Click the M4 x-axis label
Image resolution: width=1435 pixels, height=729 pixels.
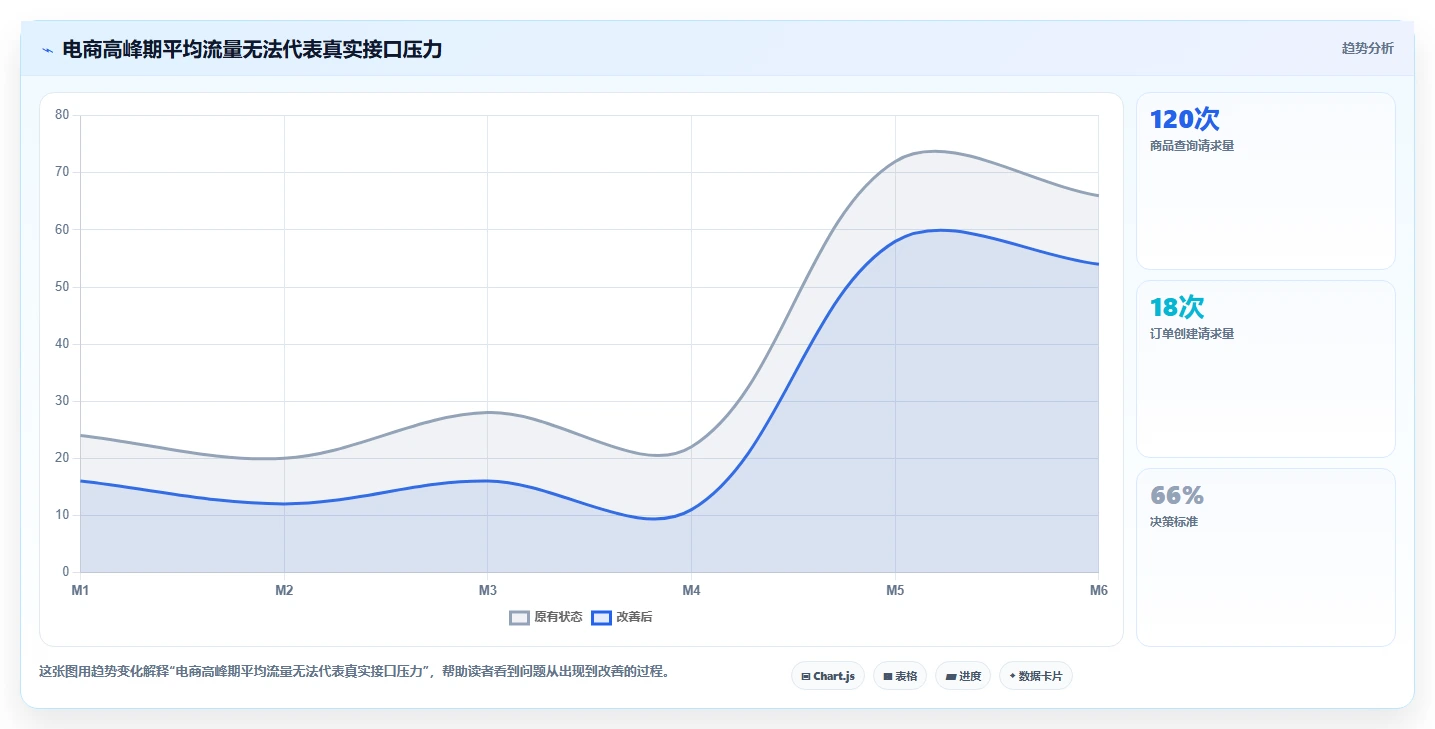[x=691, y=590]
